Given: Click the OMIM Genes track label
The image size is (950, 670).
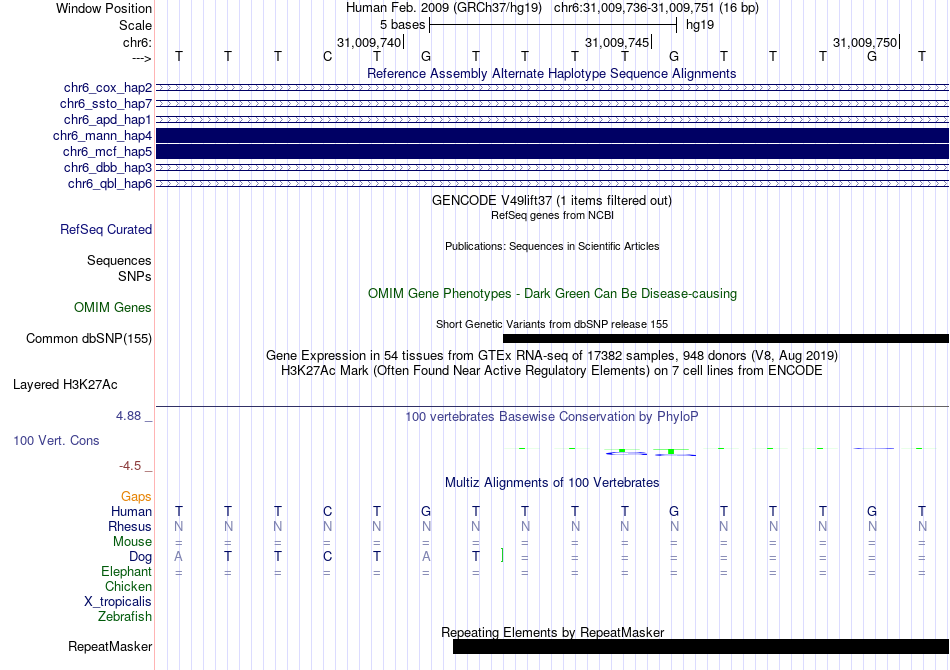Looking at the screenshot, I should 113,308.
